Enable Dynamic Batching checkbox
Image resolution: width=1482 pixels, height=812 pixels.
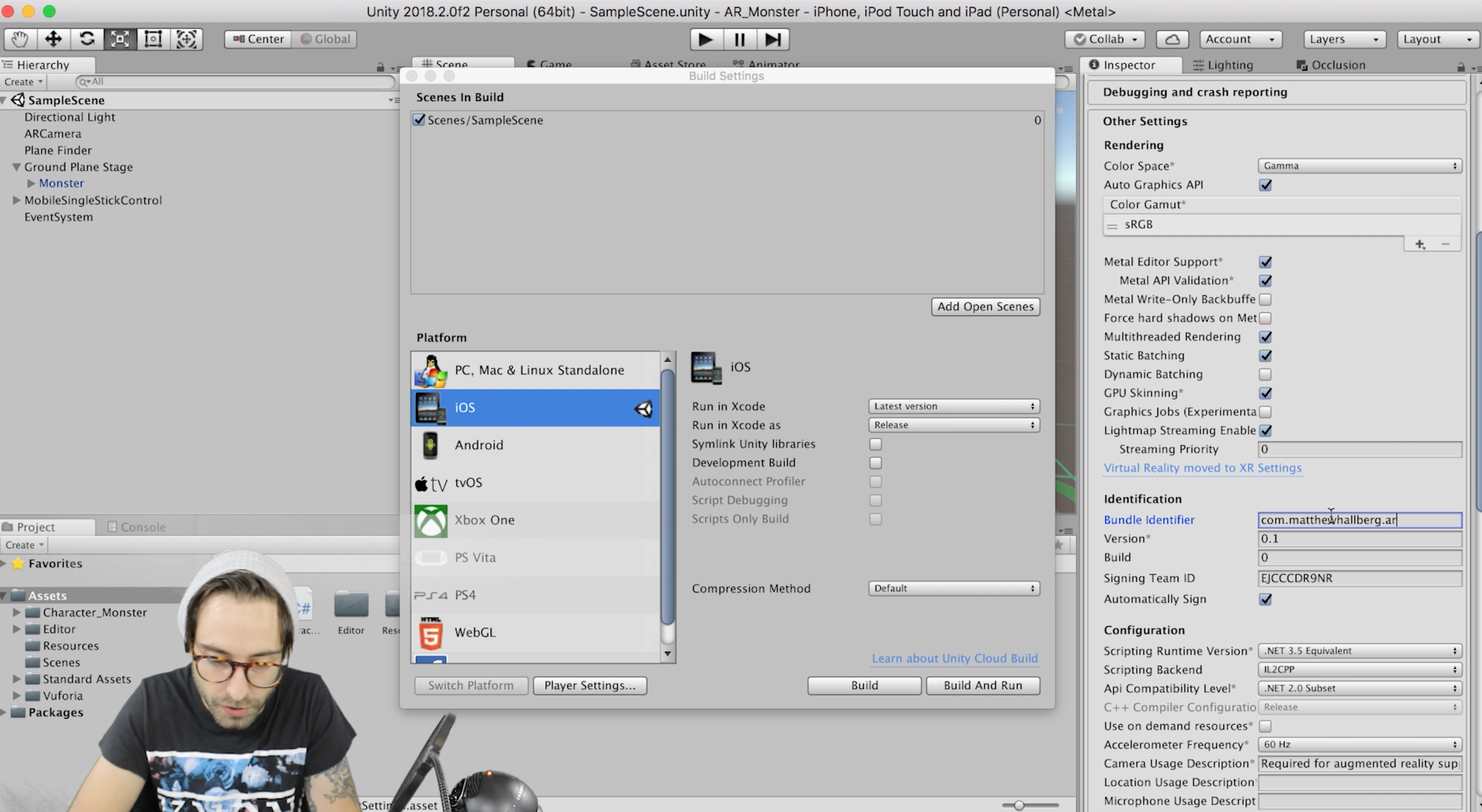[x=1265, y=374]
